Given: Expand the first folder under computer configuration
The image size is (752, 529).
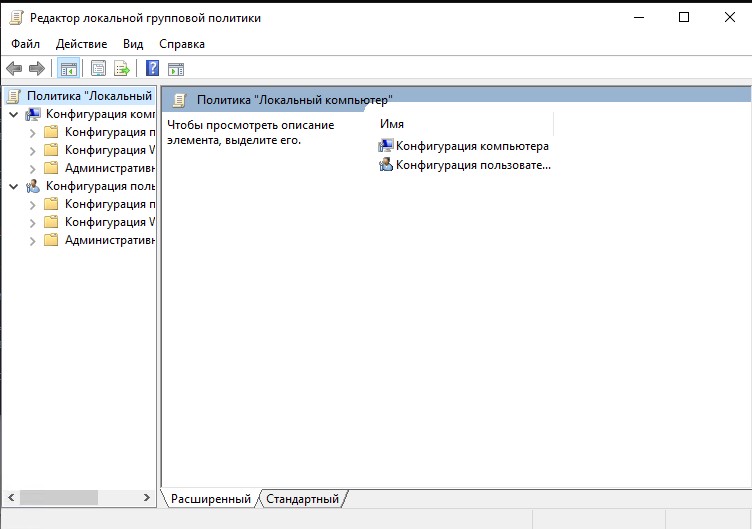Looking at the screenshot, I should click(x=32, y=132).
